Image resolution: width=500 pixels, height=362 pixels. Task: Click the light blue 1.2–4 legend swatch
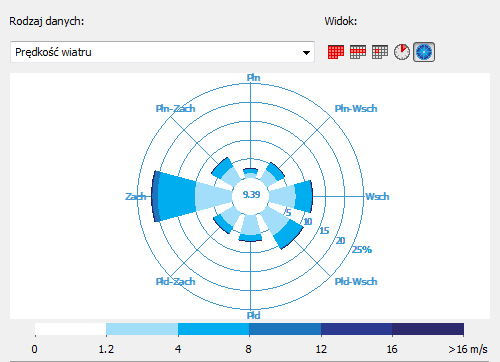(x=142, y=329)
